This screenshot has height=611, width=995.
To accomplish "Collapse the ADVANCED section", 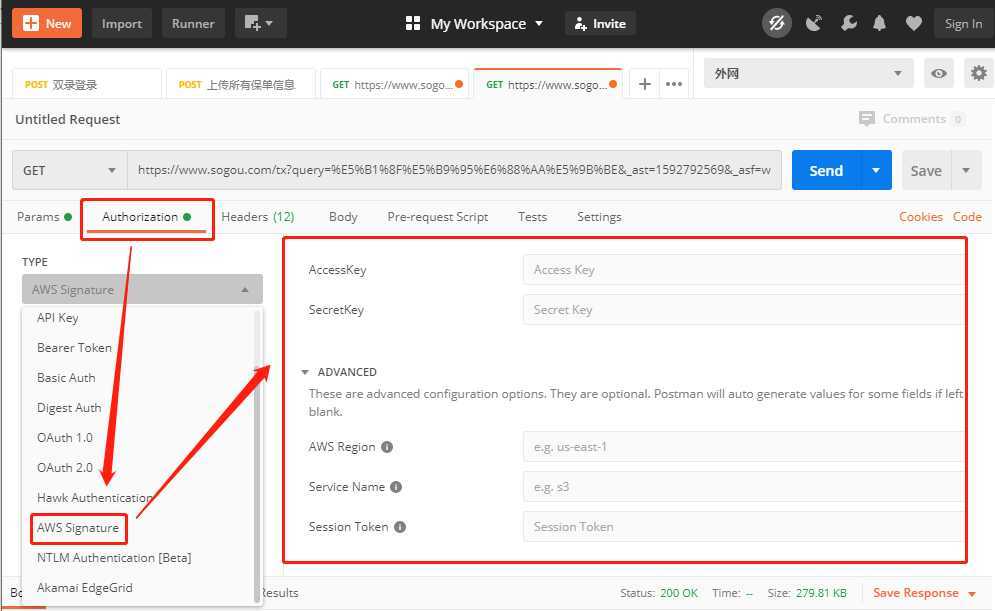I will (339, 372).
